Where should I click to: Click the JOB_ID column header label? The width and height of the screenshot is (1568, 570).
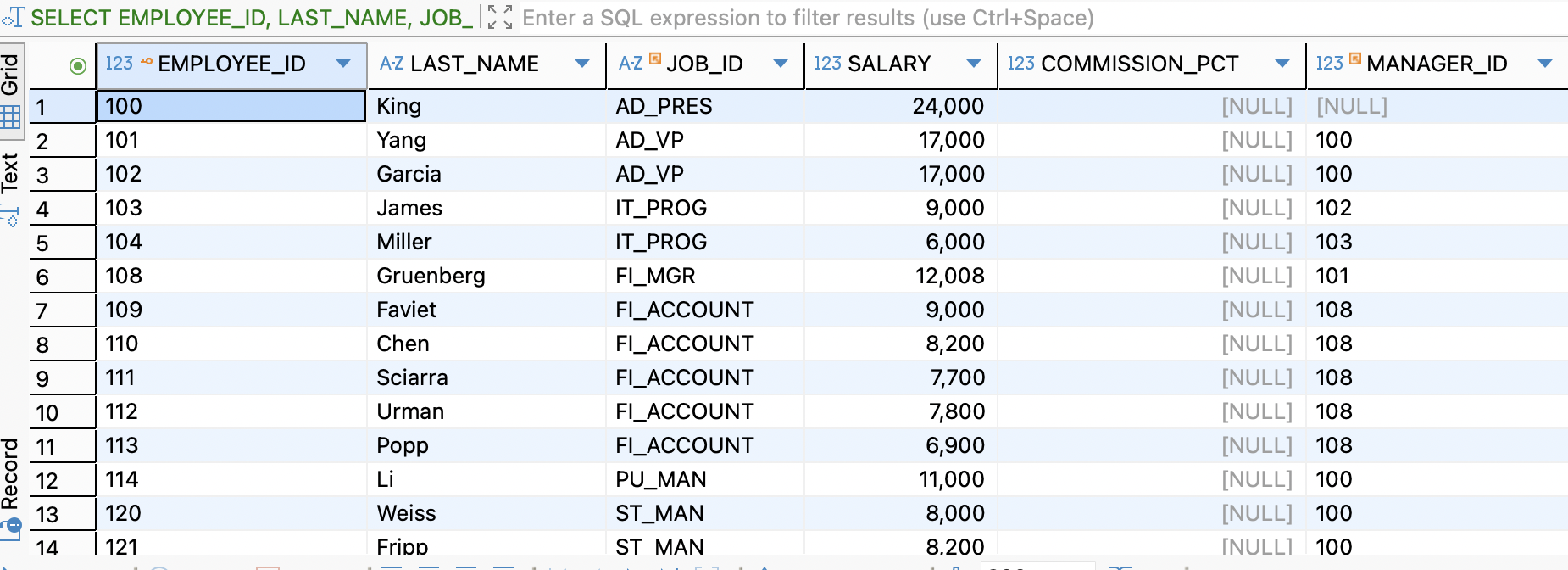pyautogui.click(x=704, y=64)
